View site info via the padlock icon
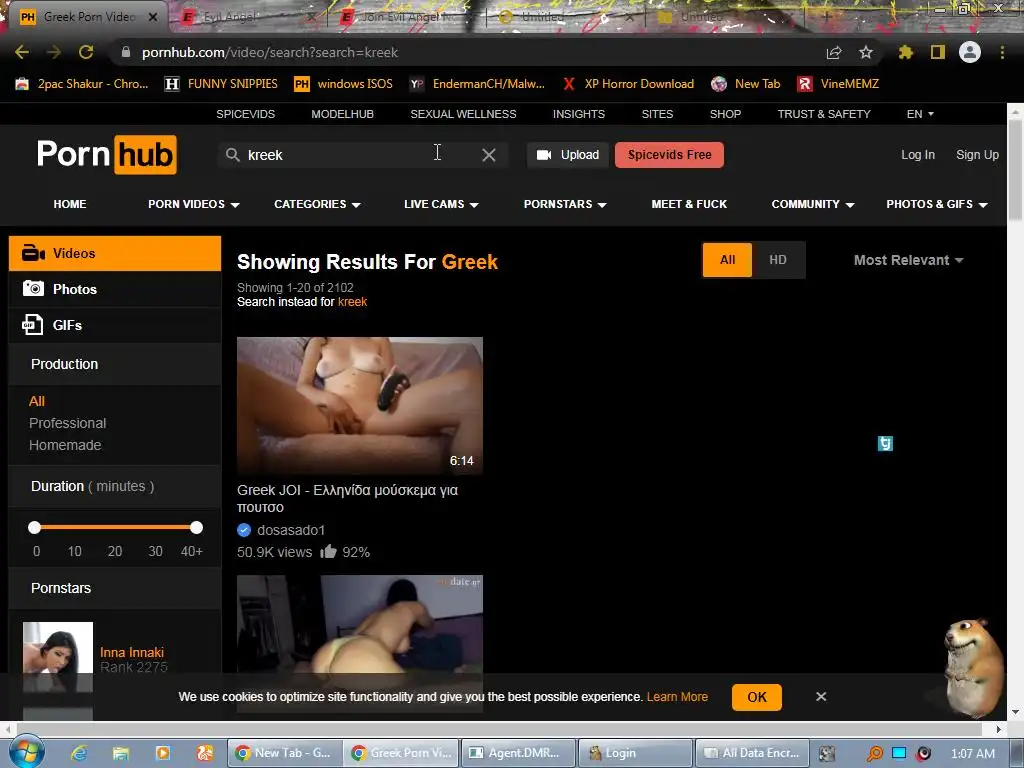 [x=126, y=52]
